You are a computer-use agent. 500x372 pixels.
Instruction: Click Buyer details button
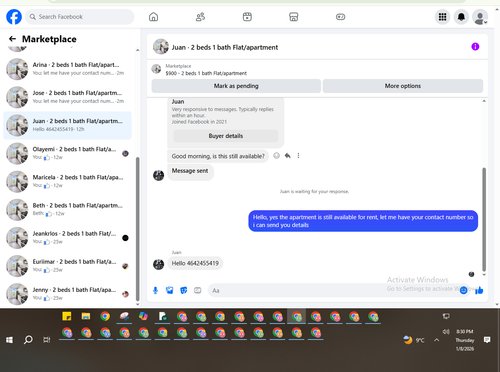pos(226,136)
